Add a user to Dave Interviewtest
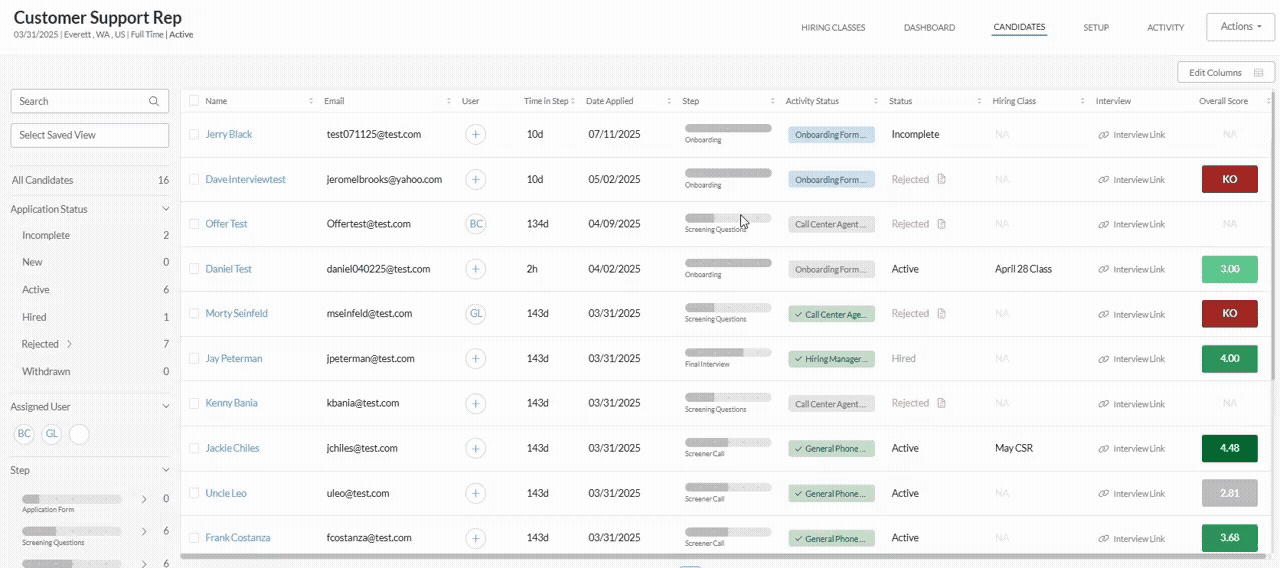 pyautogui.click(x=476, y=179)
